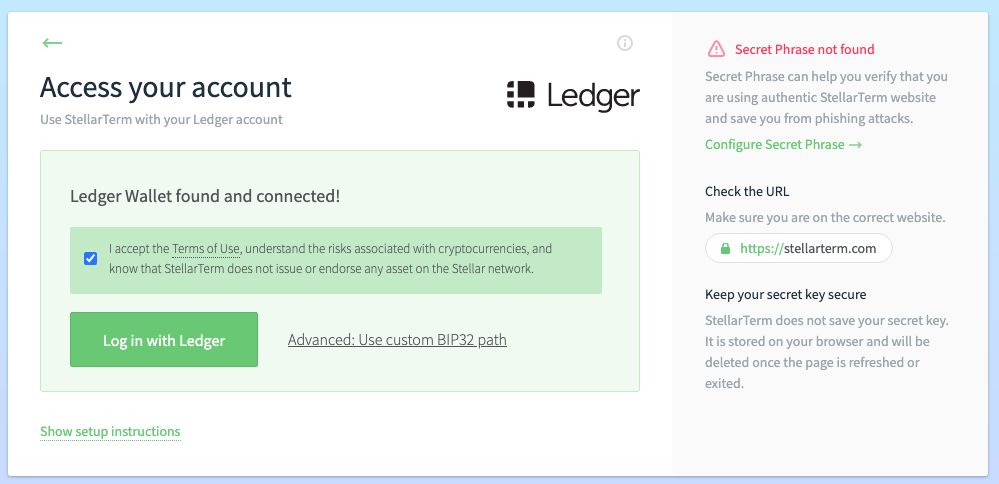Click "Ledger Wallet found and connected!" message
The width and height of the screenshot is (999, 484).
point(205,197)
